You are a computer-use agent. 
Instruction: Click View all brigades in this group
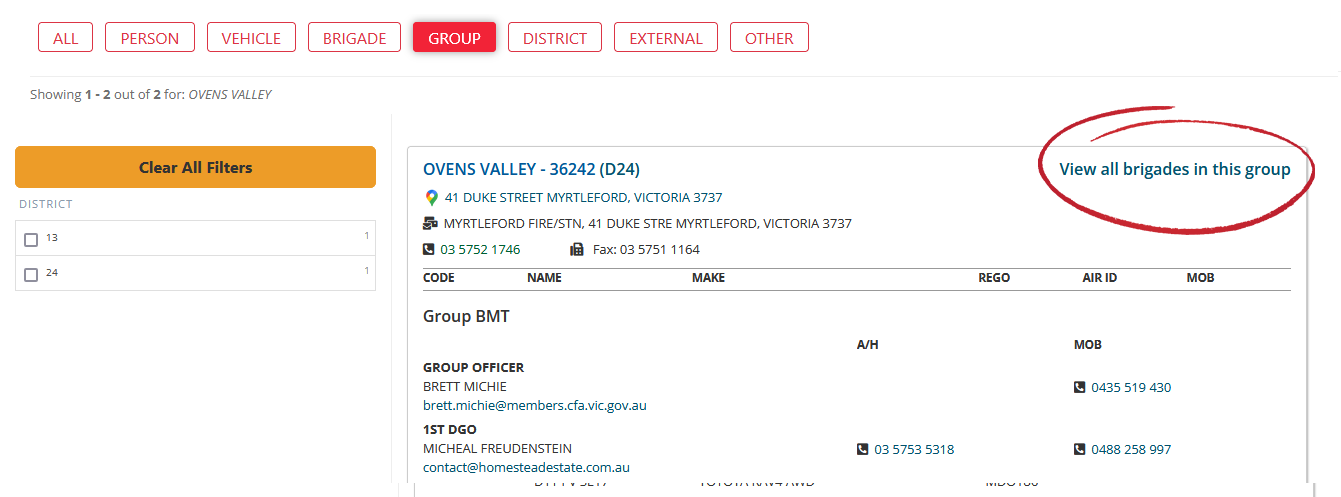pos(1175,169)
